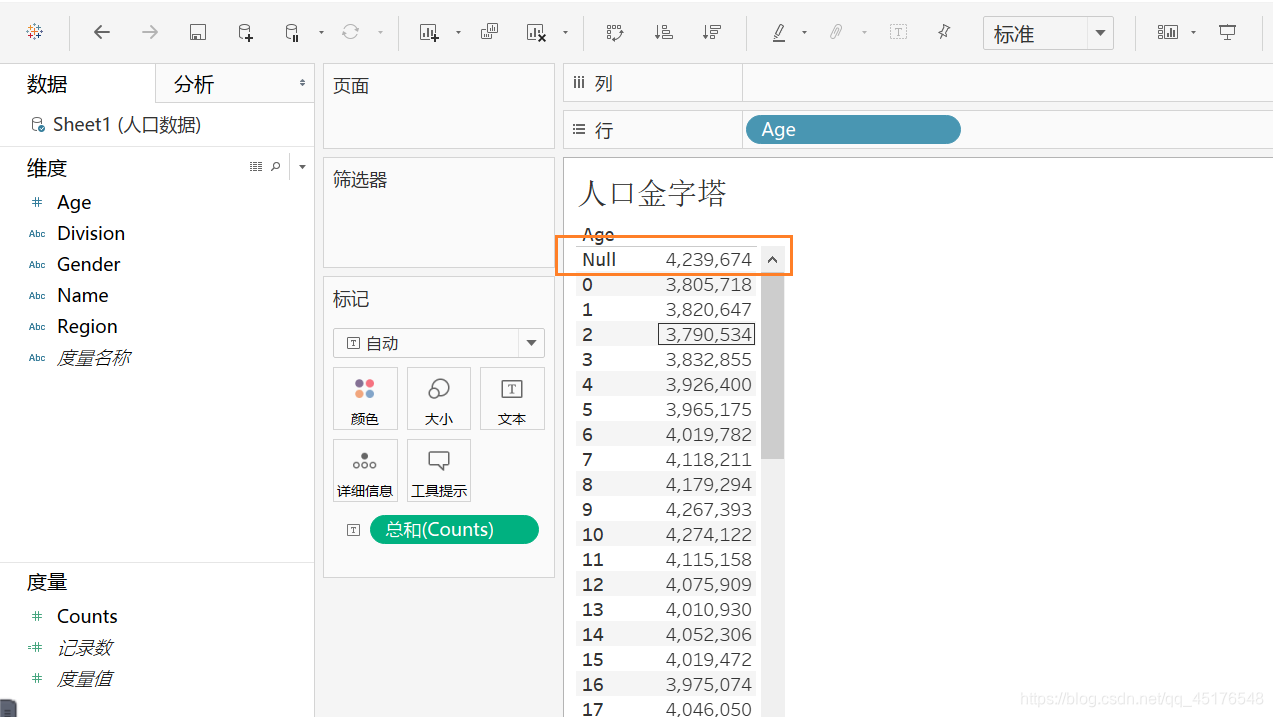Select the Counts measure field
Image resolution: width=1273 pixels, height=717 pixels.
pyautogui.click(x=87, y=617)
